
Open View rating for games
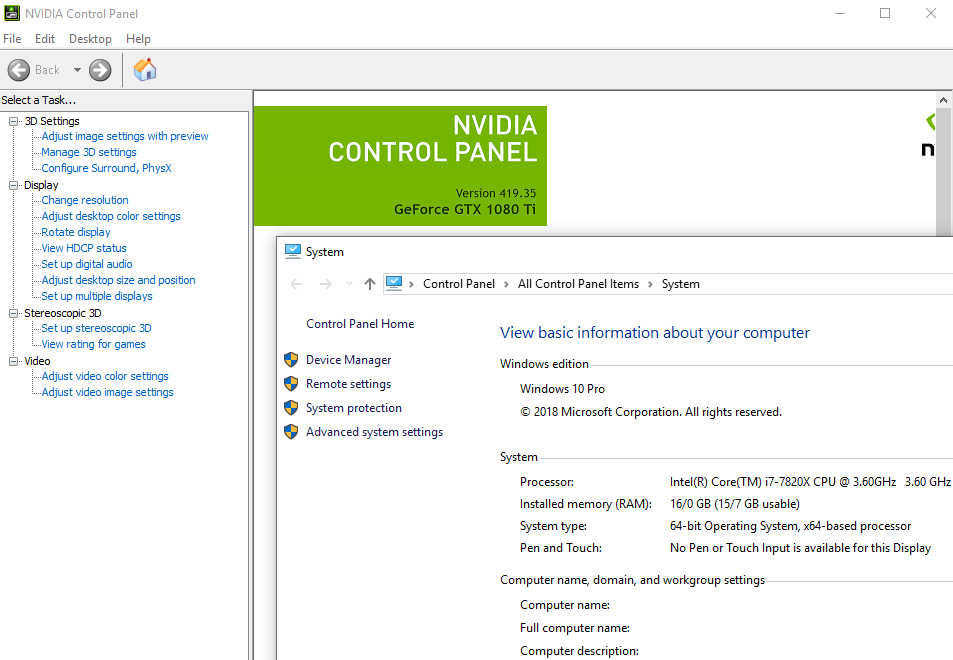click(x=94, y=344)
